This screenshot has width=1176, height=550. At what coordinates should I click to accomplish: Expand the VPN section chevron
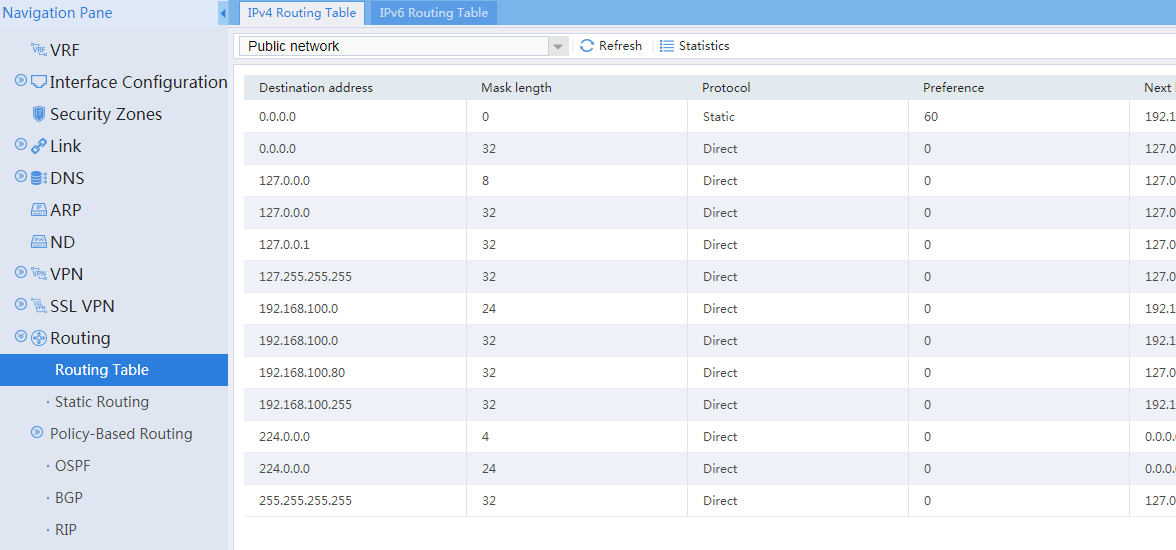pyautogui.click(x=21, y=272)
